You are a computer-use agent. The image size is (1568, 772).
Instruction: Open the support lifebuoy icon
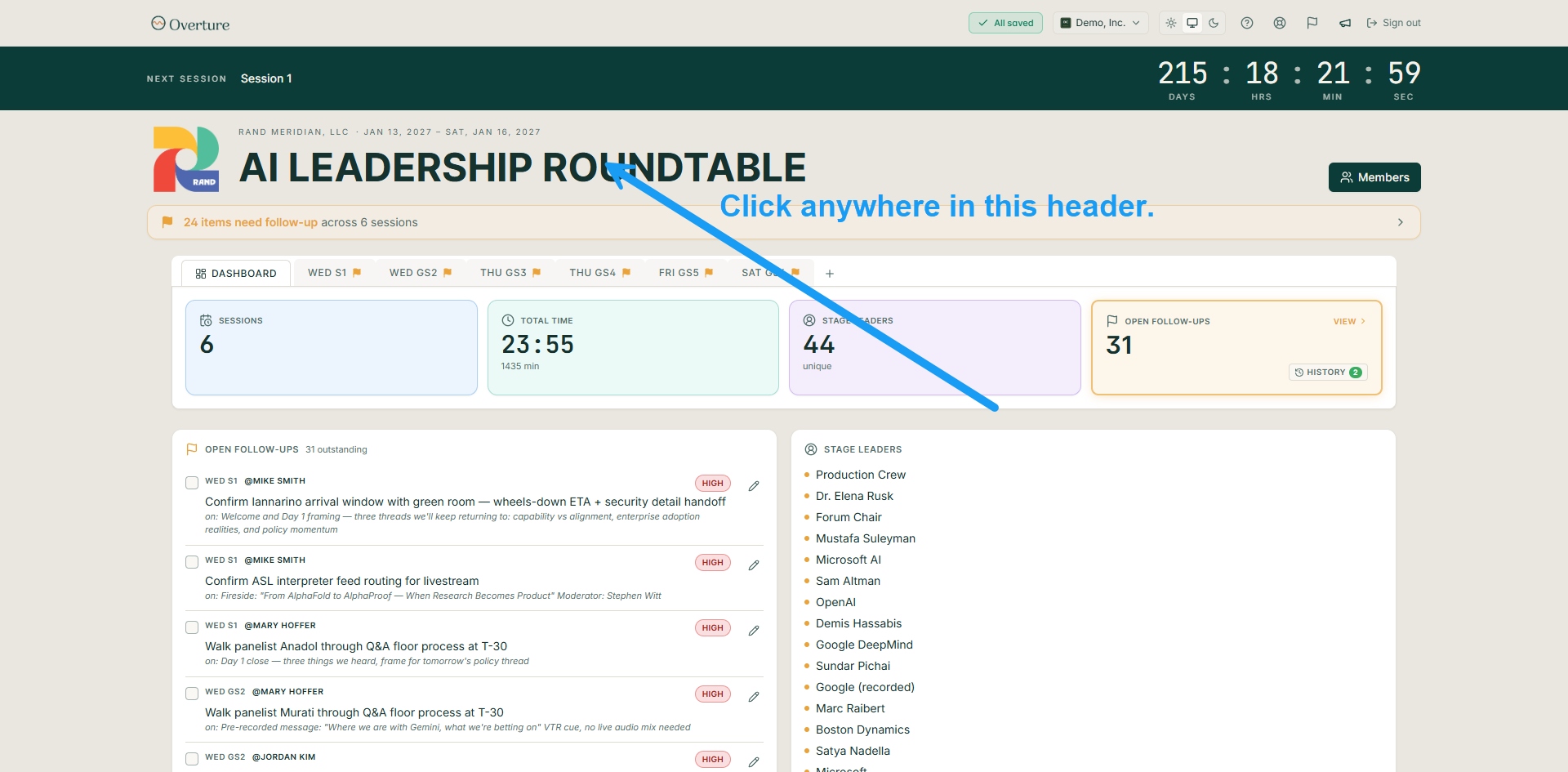click(x=1280, y=23)
